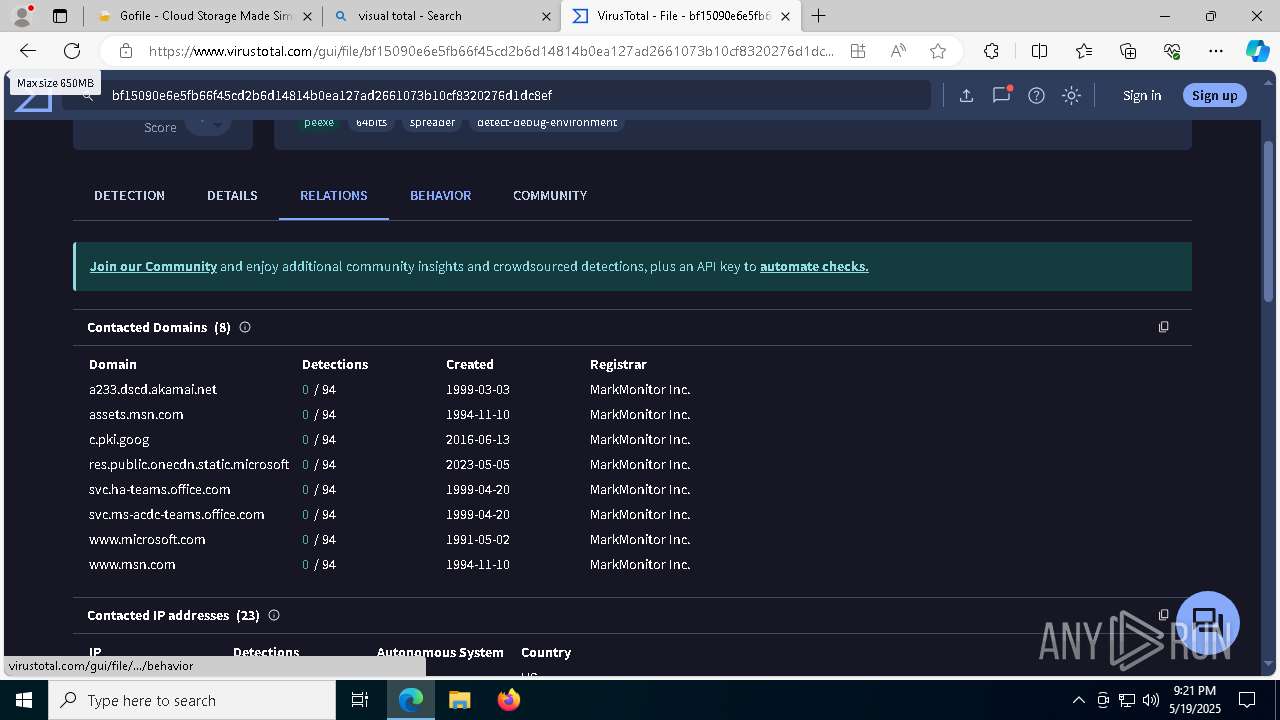1280x720 pixels.
Task: Select the RELATIONS tab
Action: pyautogui.click(x=334, y=195)
